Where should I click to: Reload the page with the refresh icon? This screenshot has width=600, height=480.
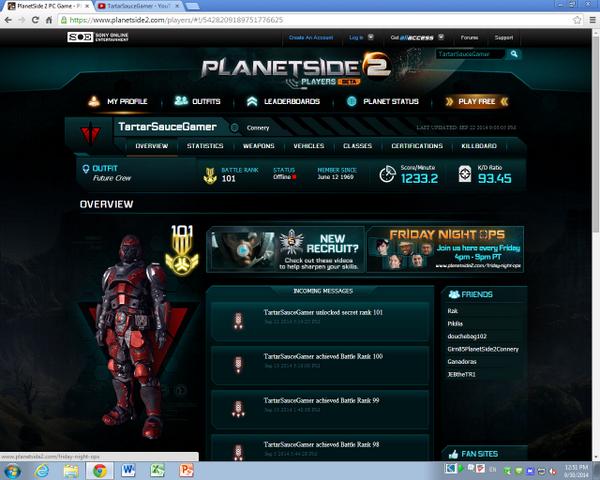pos(35,20)
